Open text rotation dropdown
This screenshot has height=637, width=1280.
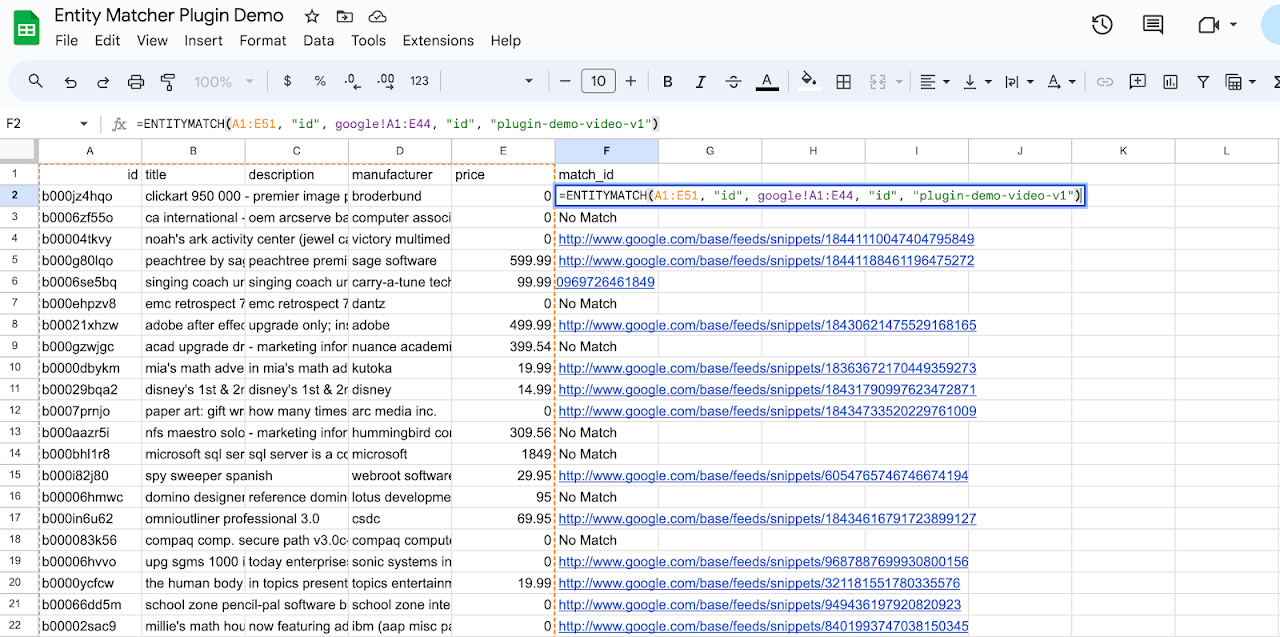point(1061,82)
